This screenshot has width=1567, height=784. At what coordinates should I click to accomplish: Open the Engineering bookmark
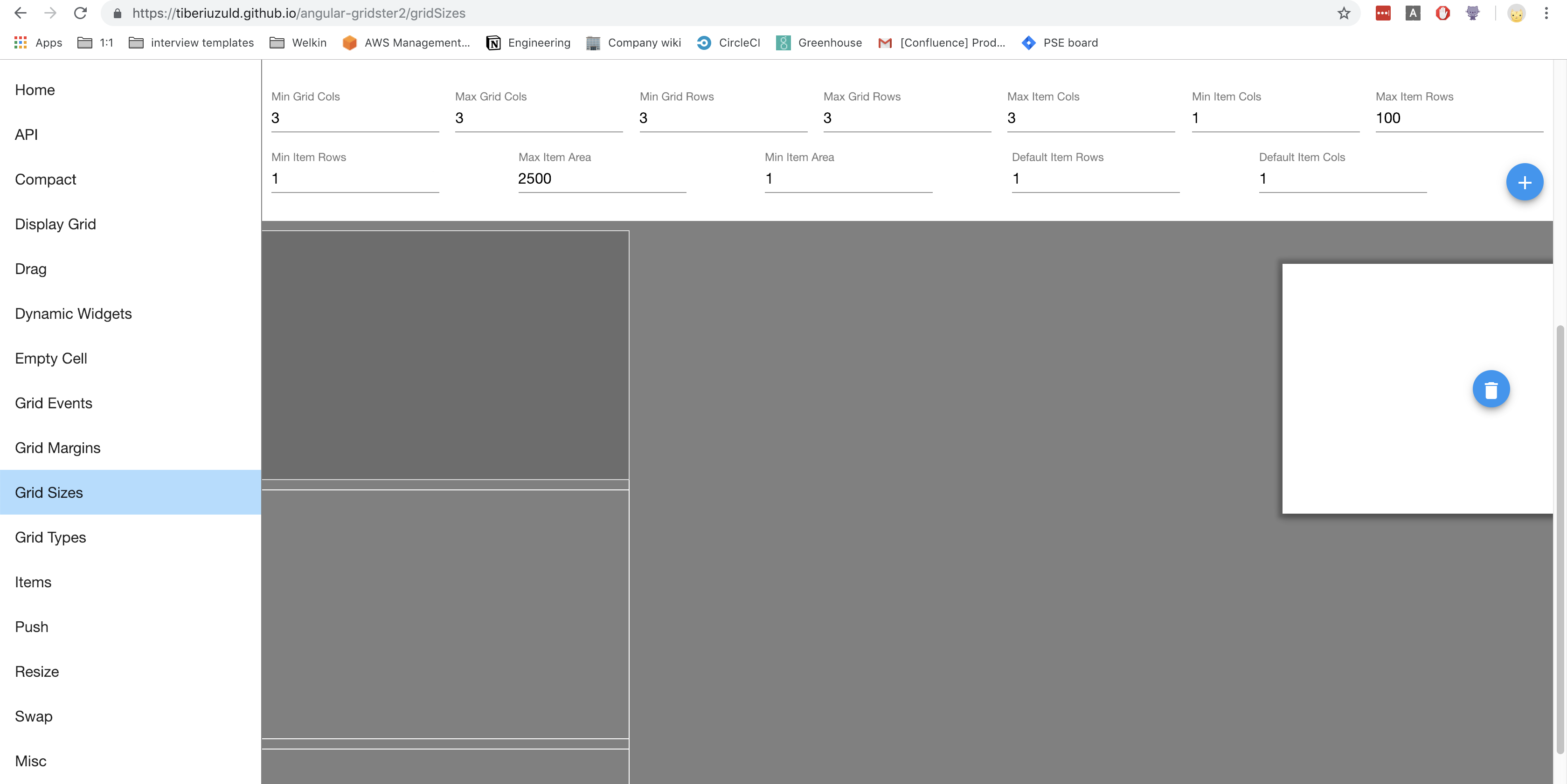click(x=527, y=42)
